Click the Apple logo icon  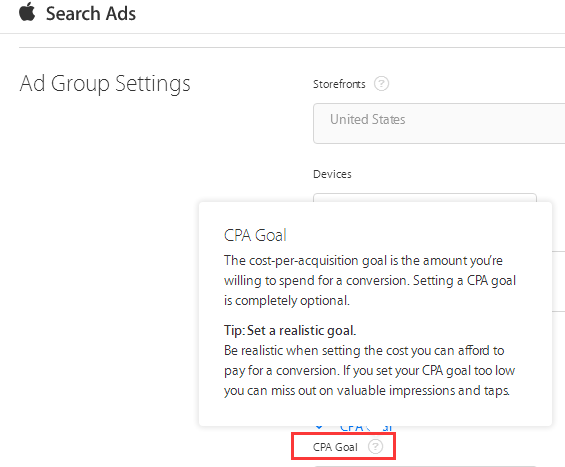[27, 12]
